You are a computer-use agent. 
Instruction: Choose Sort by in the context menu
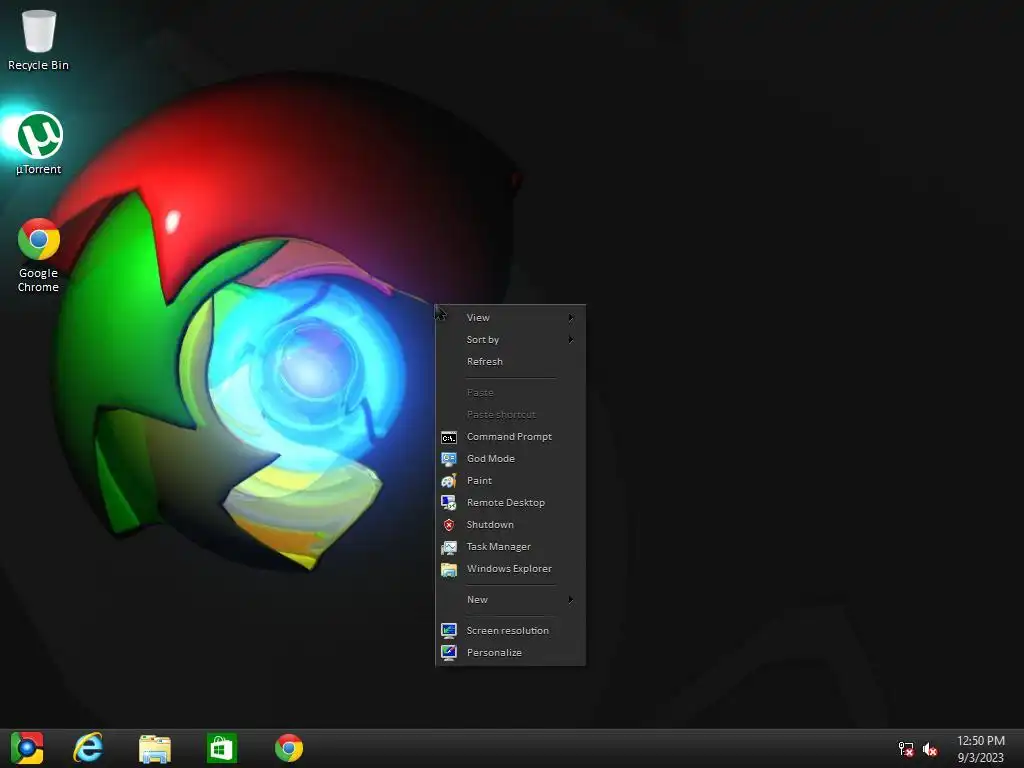point(483,340)
